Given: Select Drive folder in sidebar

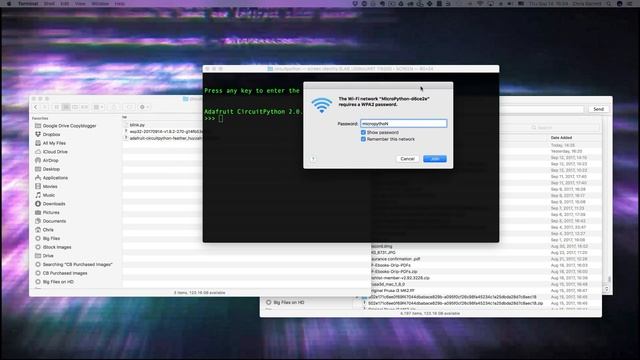Looking at the screenshot, I should click(44, 256).
